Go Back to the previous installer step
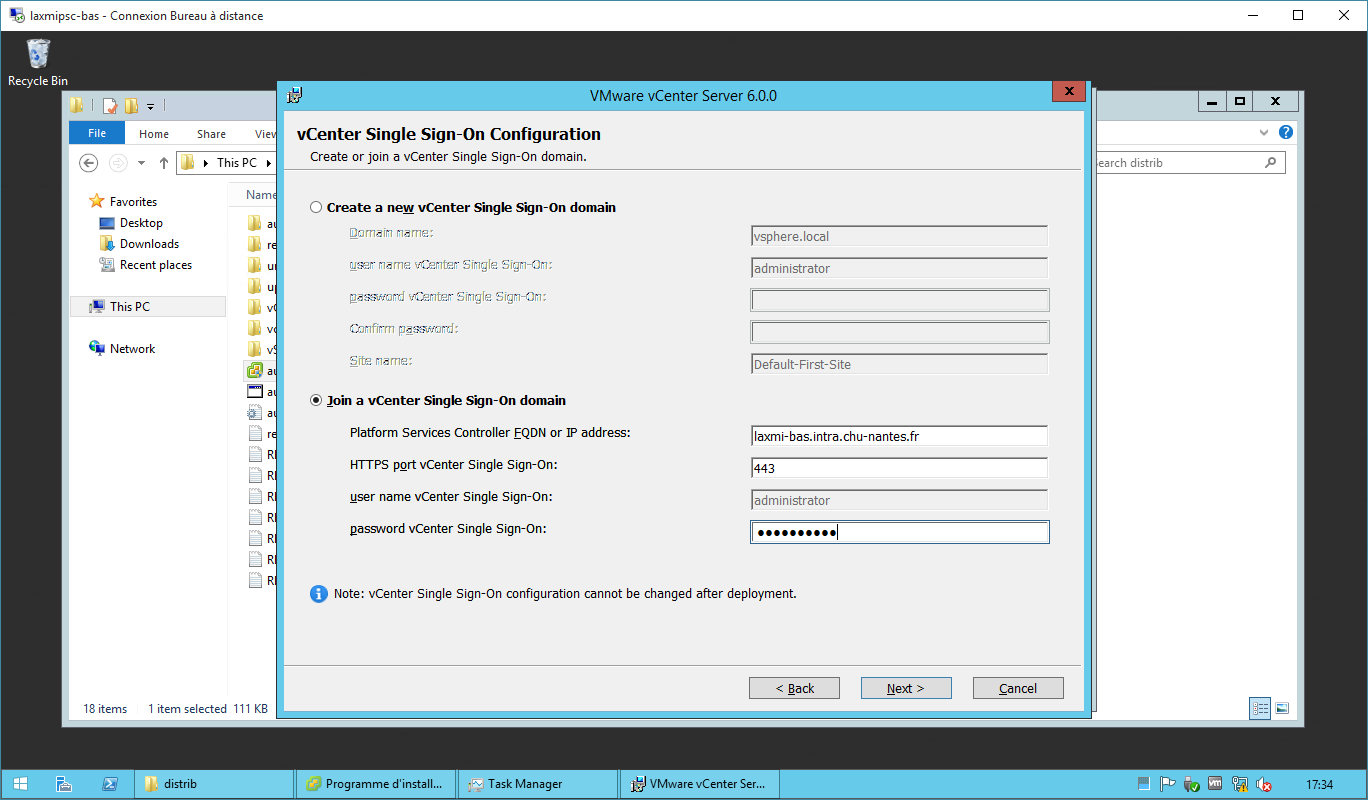This screenshot has width=1368, height=800. [794, 688]
